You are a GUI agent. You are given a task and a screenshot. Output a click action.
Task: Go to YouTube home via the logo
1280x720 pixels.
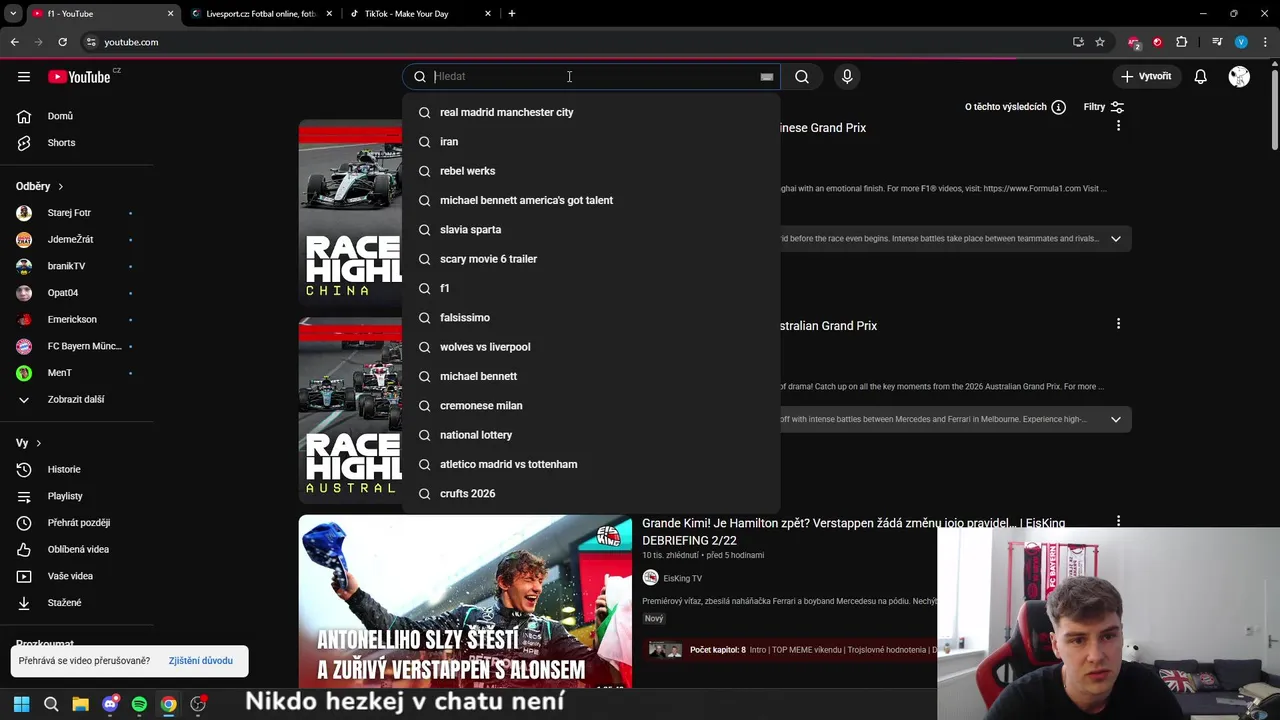(x=79, y=77)
